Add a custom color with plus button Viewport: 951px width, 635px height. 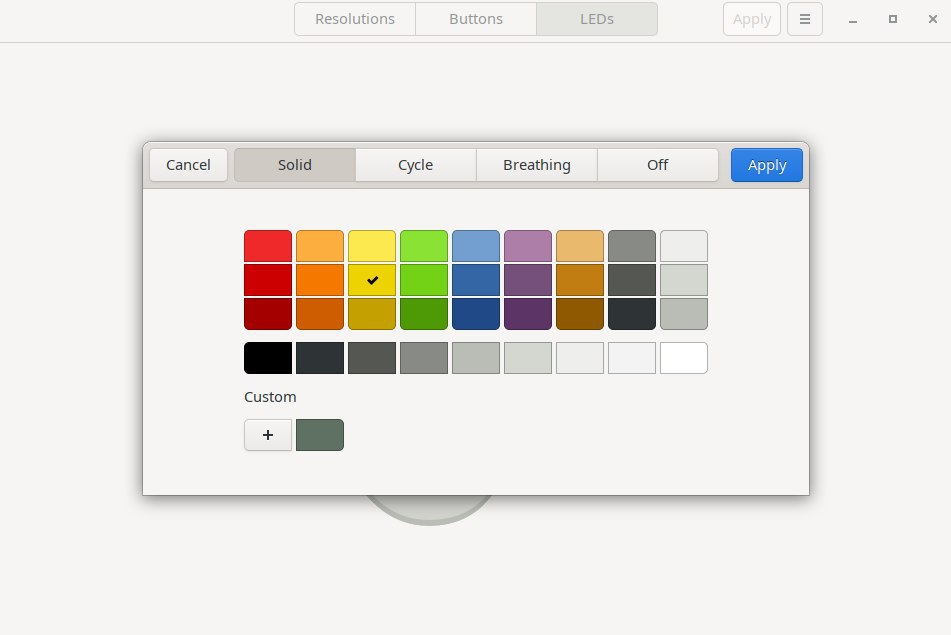click(268, 435)
